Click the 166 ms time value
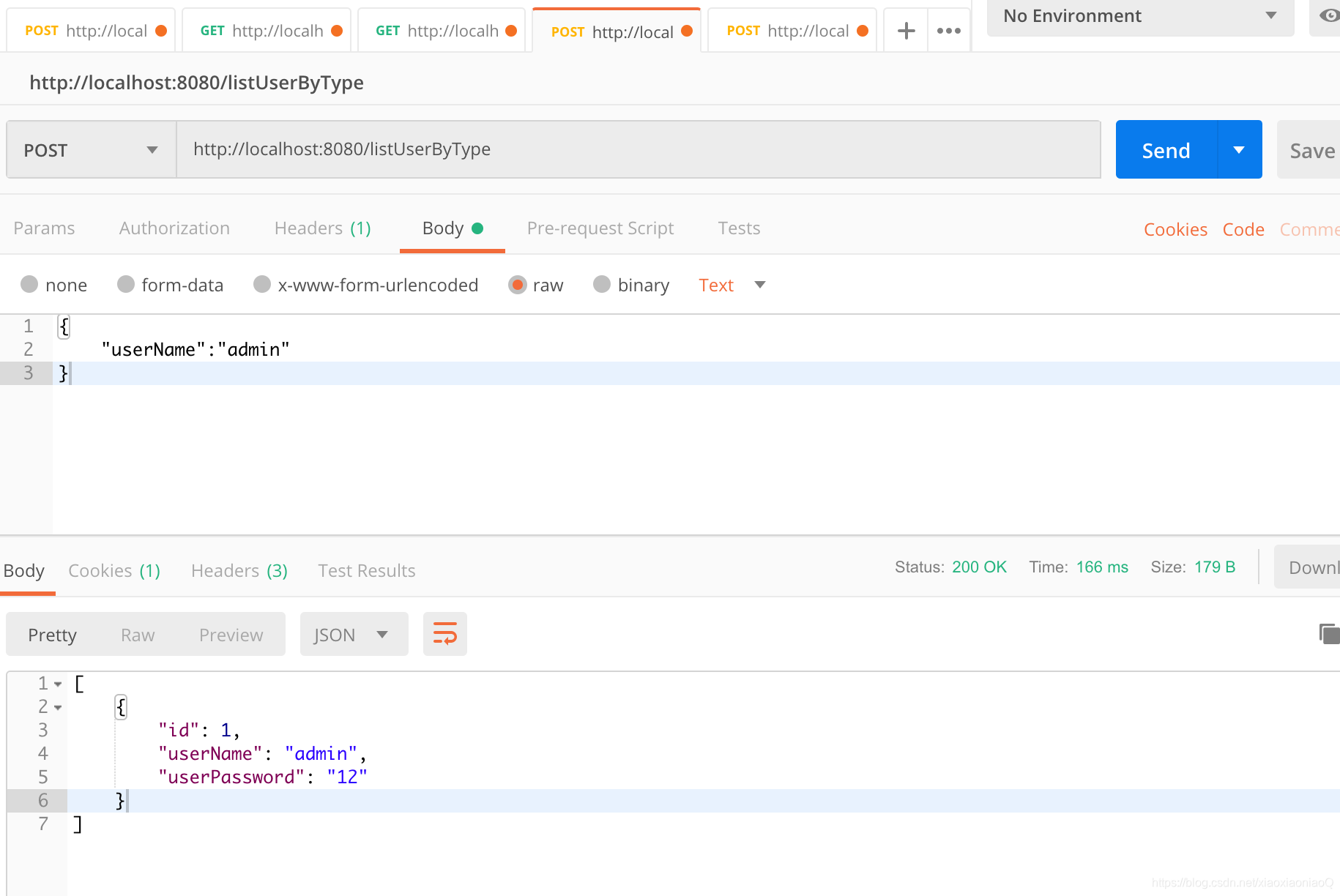 1102,567
